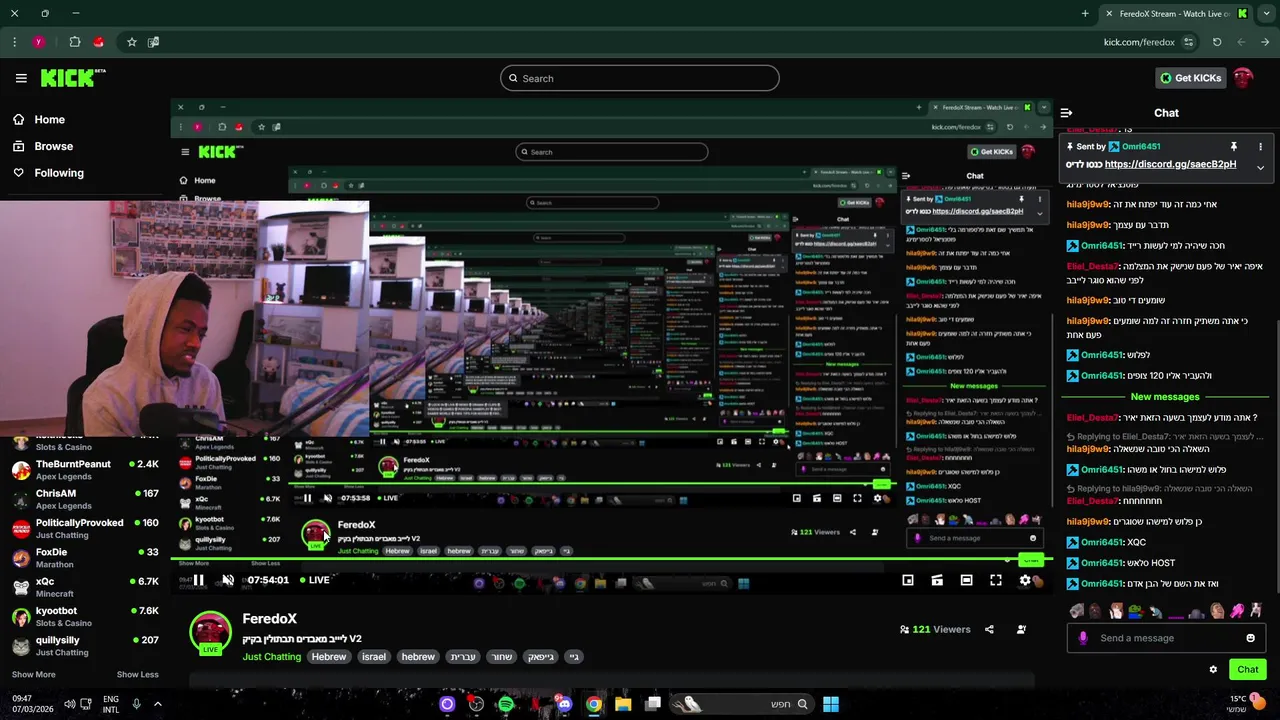Open the emoji picker in the message box
Screen dimensions: 1280x720
pyautogui.click(x=1250, y=638)
